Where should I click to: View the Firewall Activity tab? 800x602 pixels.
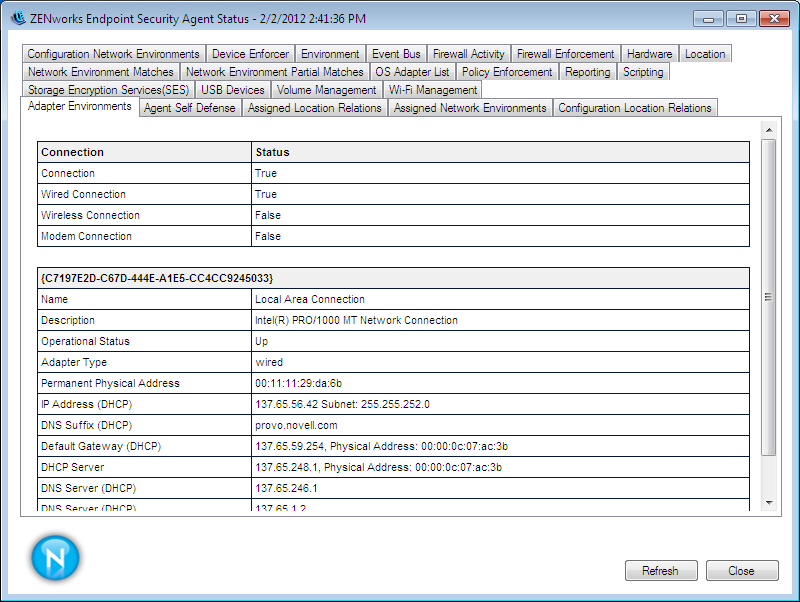468,54
